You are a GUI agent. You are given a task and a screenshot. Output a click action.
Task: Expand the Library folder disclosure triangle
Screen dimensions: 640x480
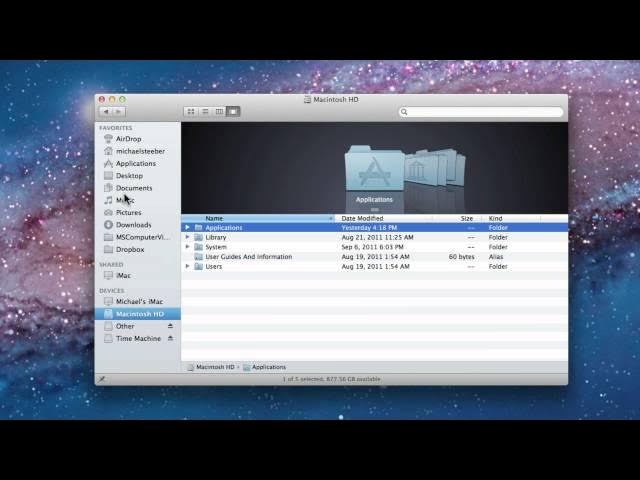tap(187, 237)
